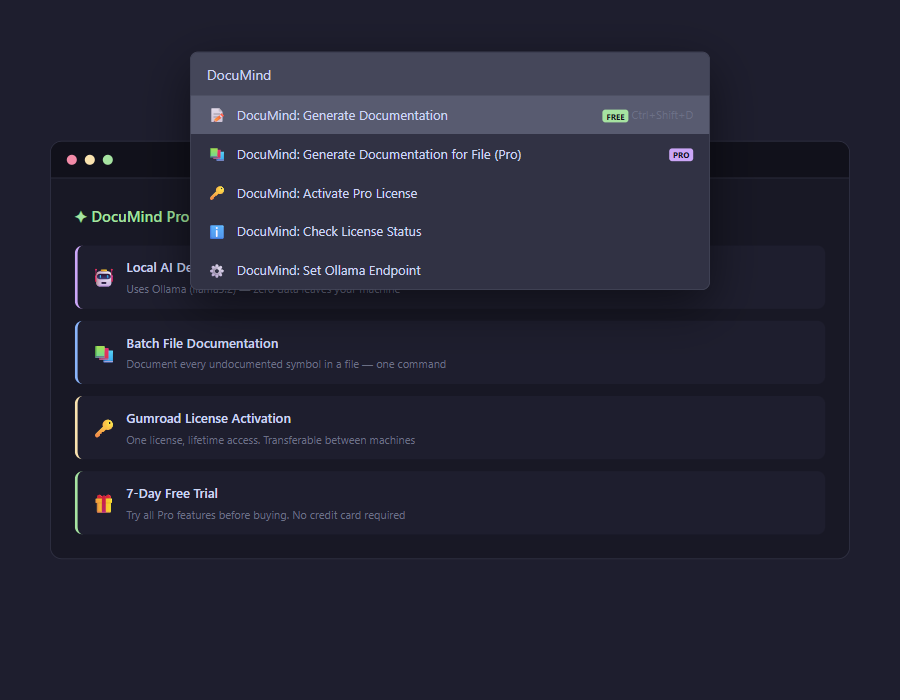Screen dimensions: 900x700
Task: Open the Batch File Documentation title
Action: (202, 343)
